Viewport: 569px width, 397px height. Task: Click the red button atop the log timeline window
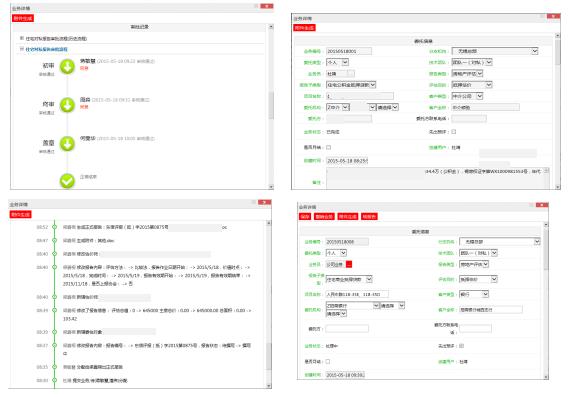coord(21,214)
